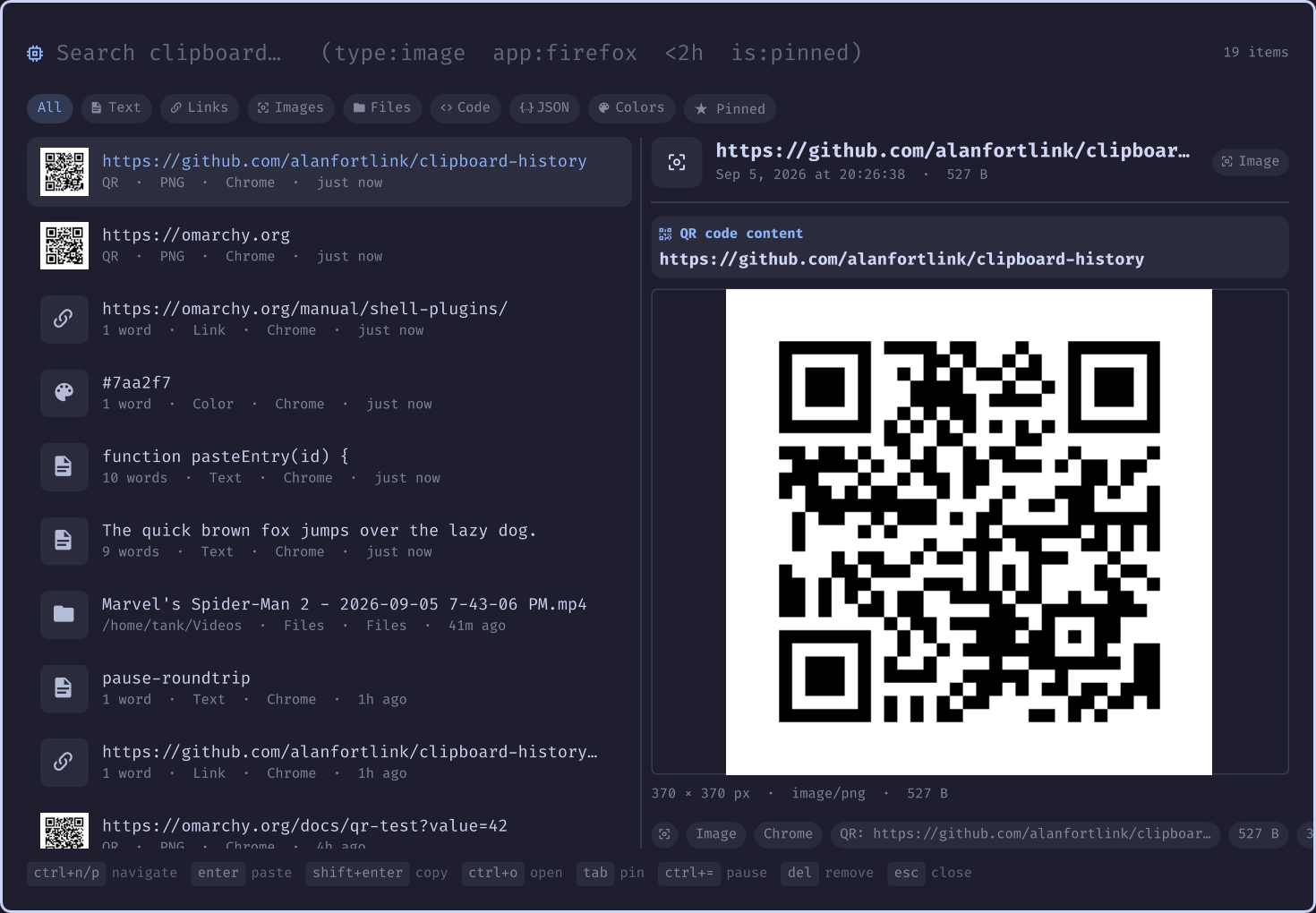The height and width of the screenshot is (913, 1316).
Task: Click document icon of pasteEntry function entry
Action: coord(64,467)
